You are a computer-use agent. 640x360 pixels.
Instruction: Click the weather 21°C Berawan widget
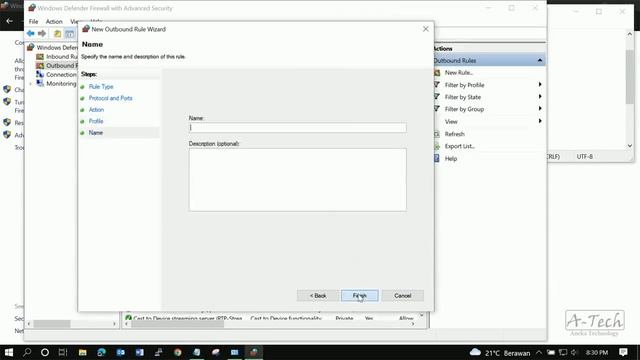coord(500,353)
